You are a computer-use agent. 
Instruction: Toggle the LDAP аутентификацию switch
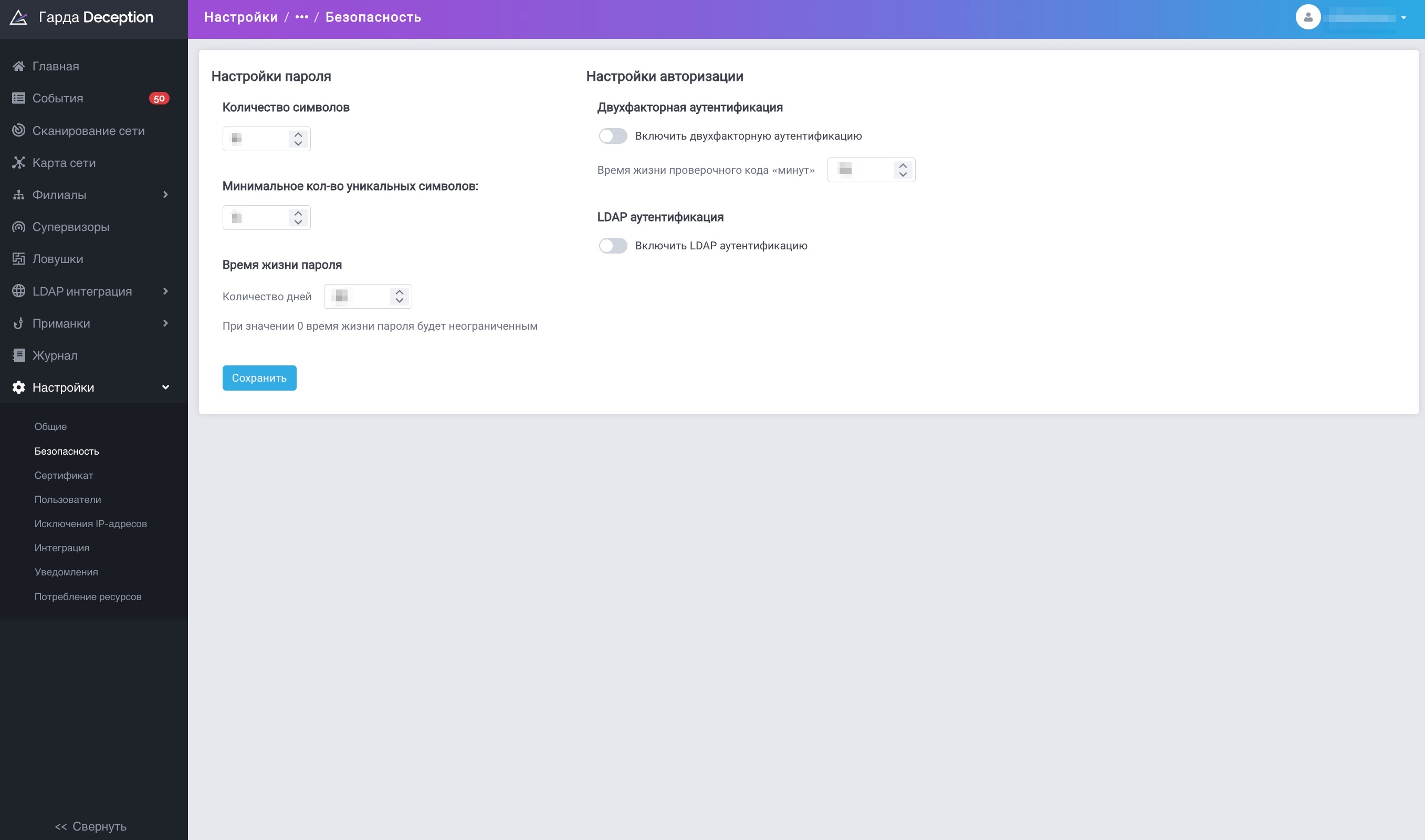613,246
